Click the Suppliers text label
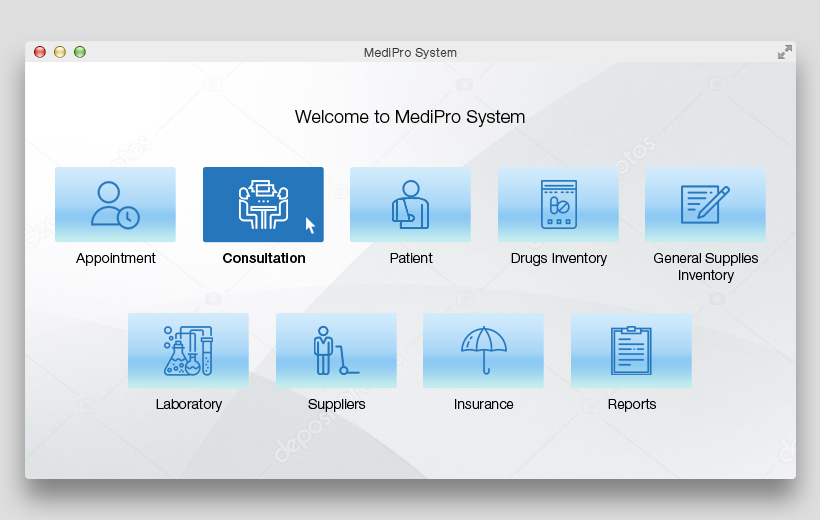 pyautogui.click(x=336, y=404)
